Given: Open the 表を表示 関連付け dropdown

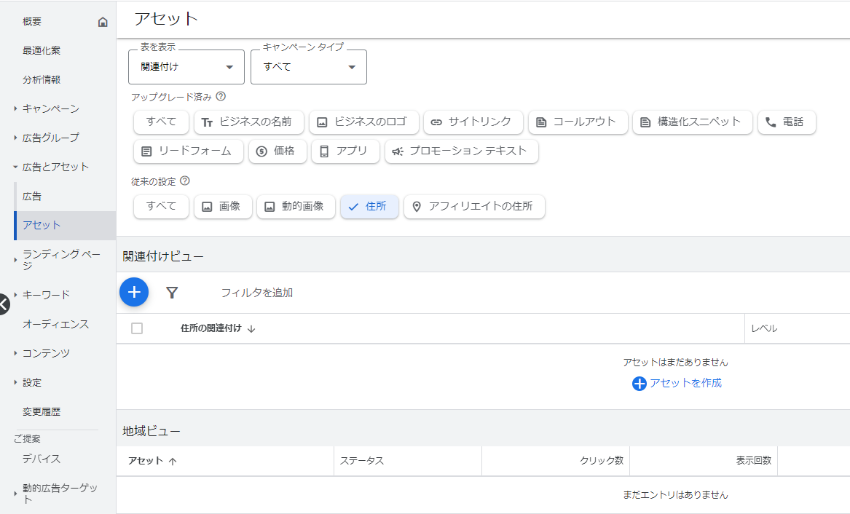Looking at the screenshot, I should tap(186, 67).
